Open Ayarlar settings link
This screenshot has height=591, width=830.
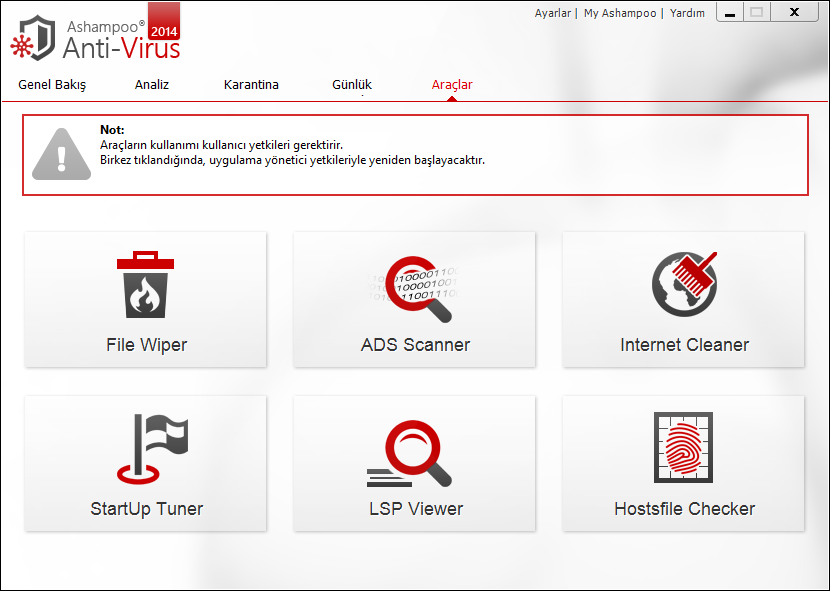553,13
